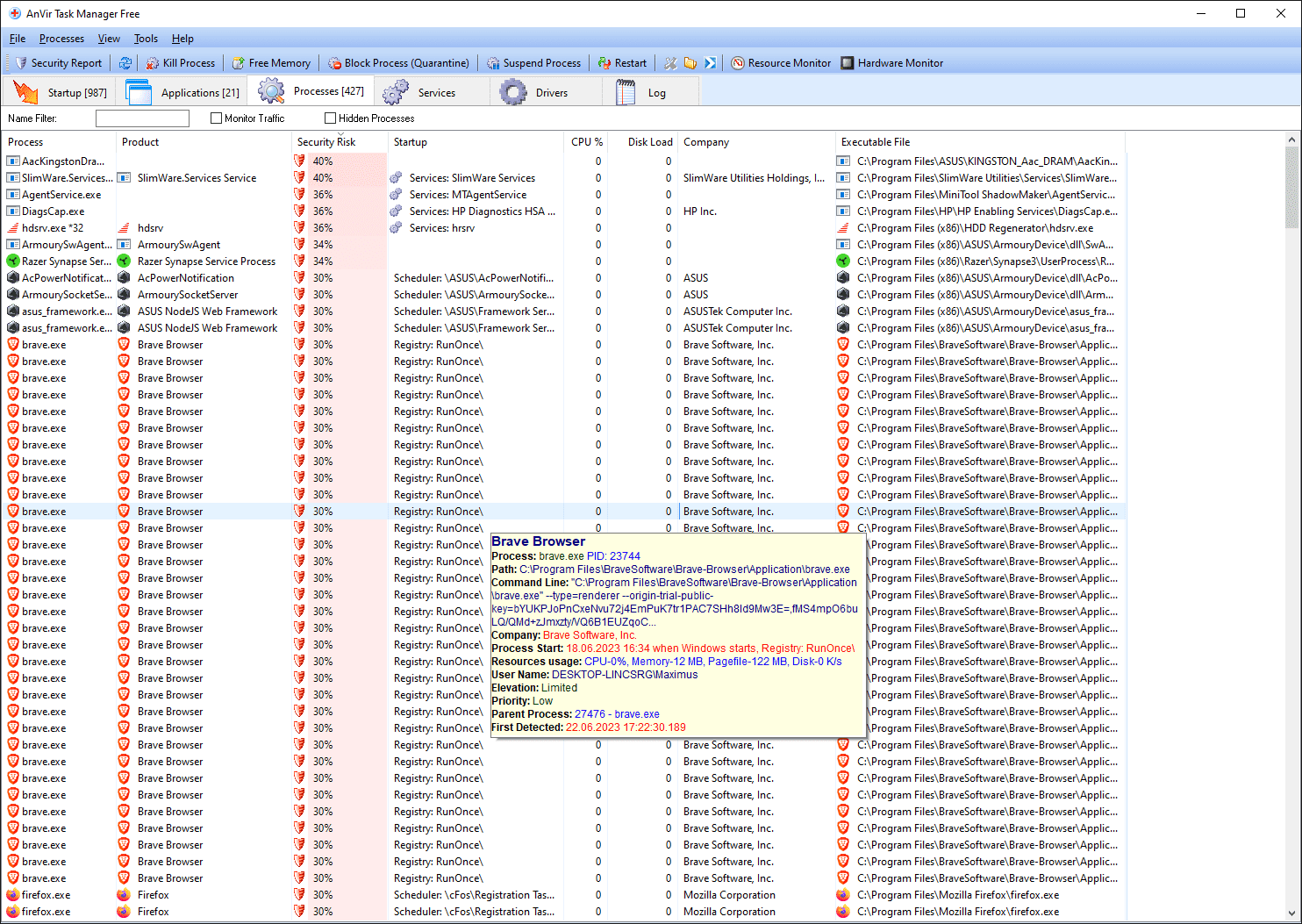This screenshot has height=924, width=1302.
Task: Click the Name Filter input field
Action: [x=142, y=118]
